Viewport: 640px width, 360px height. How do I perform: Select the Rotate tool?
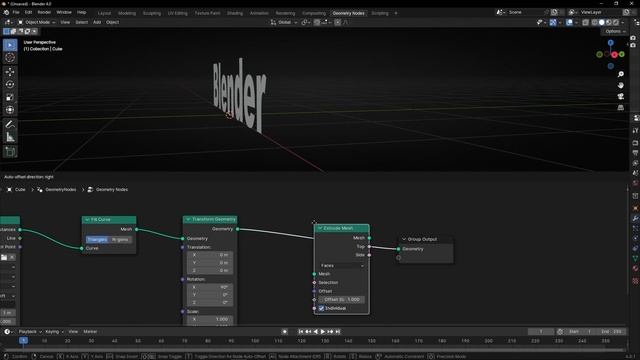tap(10, 84)
